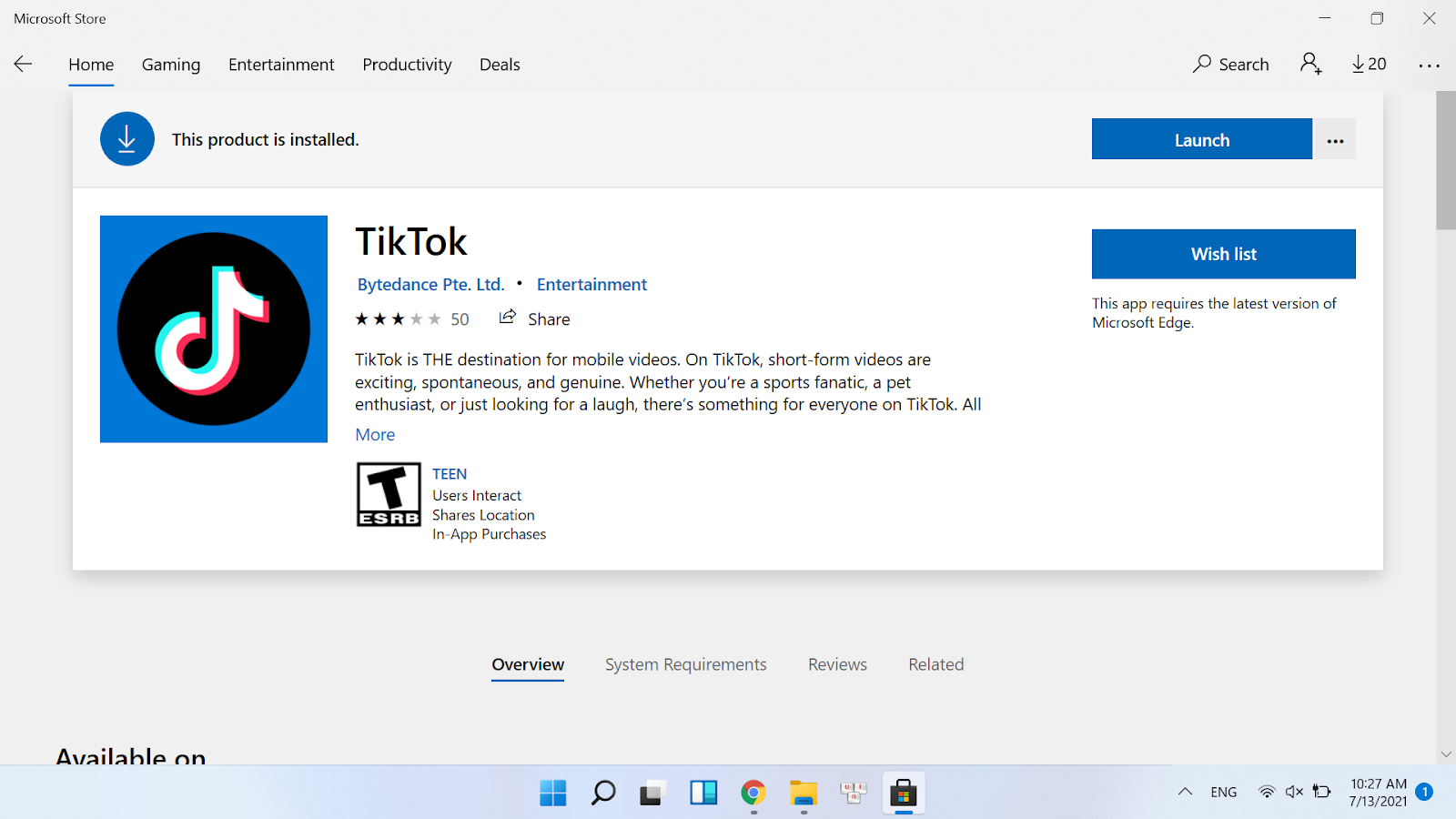The height and width of the screenshot is (819, 1456).
Task: Open the clock showing 10:27 AM
Action: click(1378, 792)
